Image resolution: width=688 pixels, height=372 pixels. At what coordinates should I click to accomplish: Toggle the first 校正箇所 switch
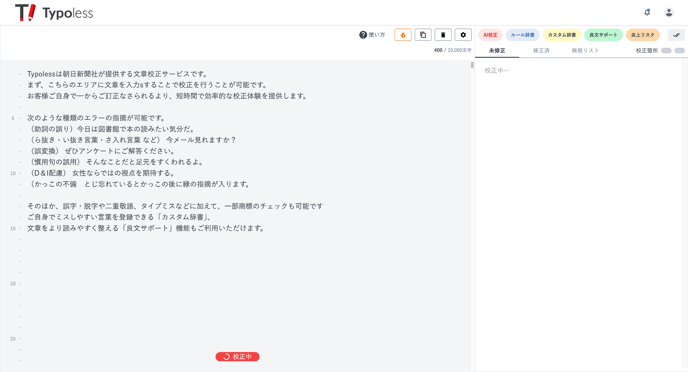666,50
